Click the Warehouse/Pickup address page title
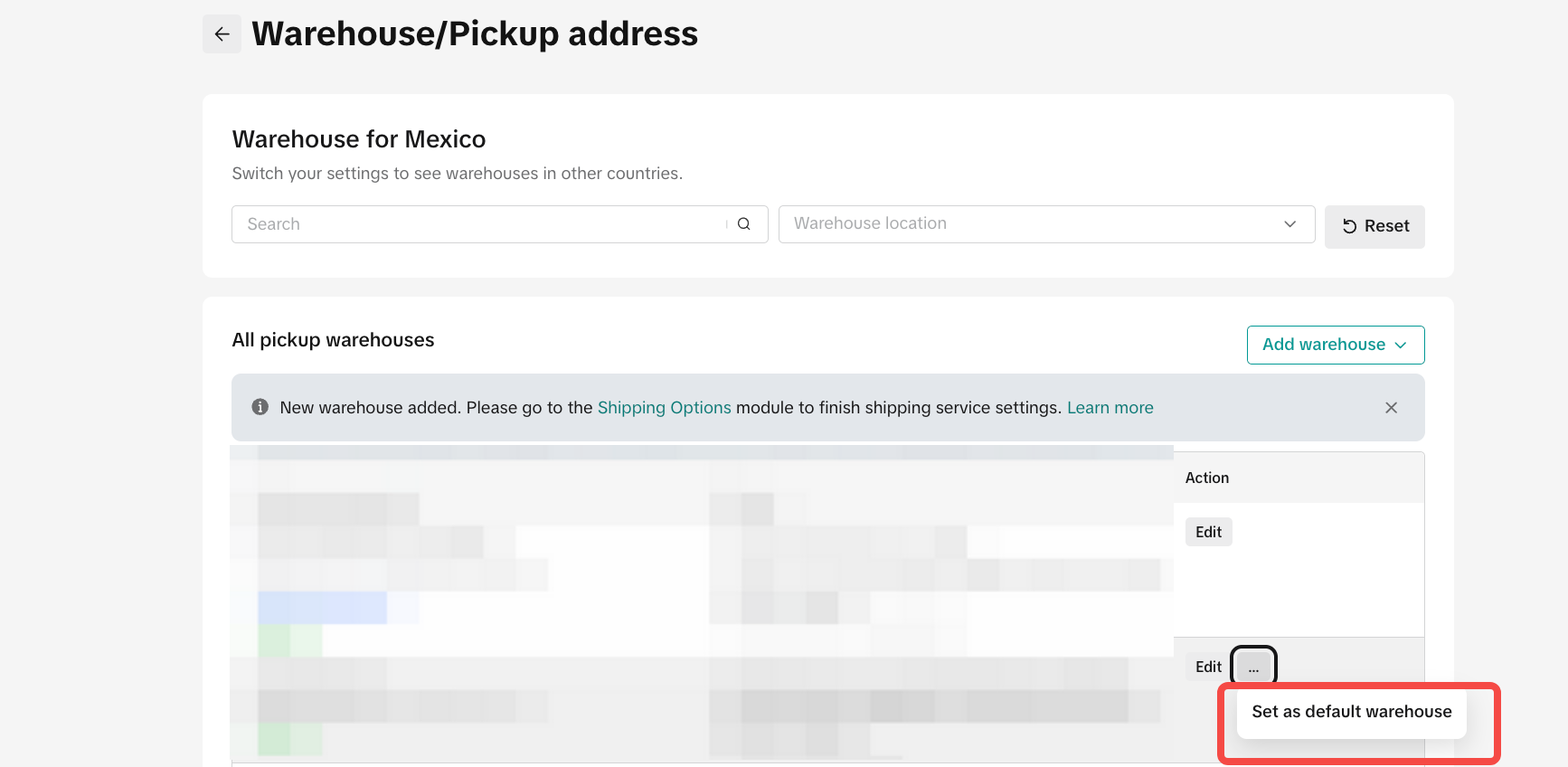This screenshot has height=767, width=1568. tap(475, 34)
